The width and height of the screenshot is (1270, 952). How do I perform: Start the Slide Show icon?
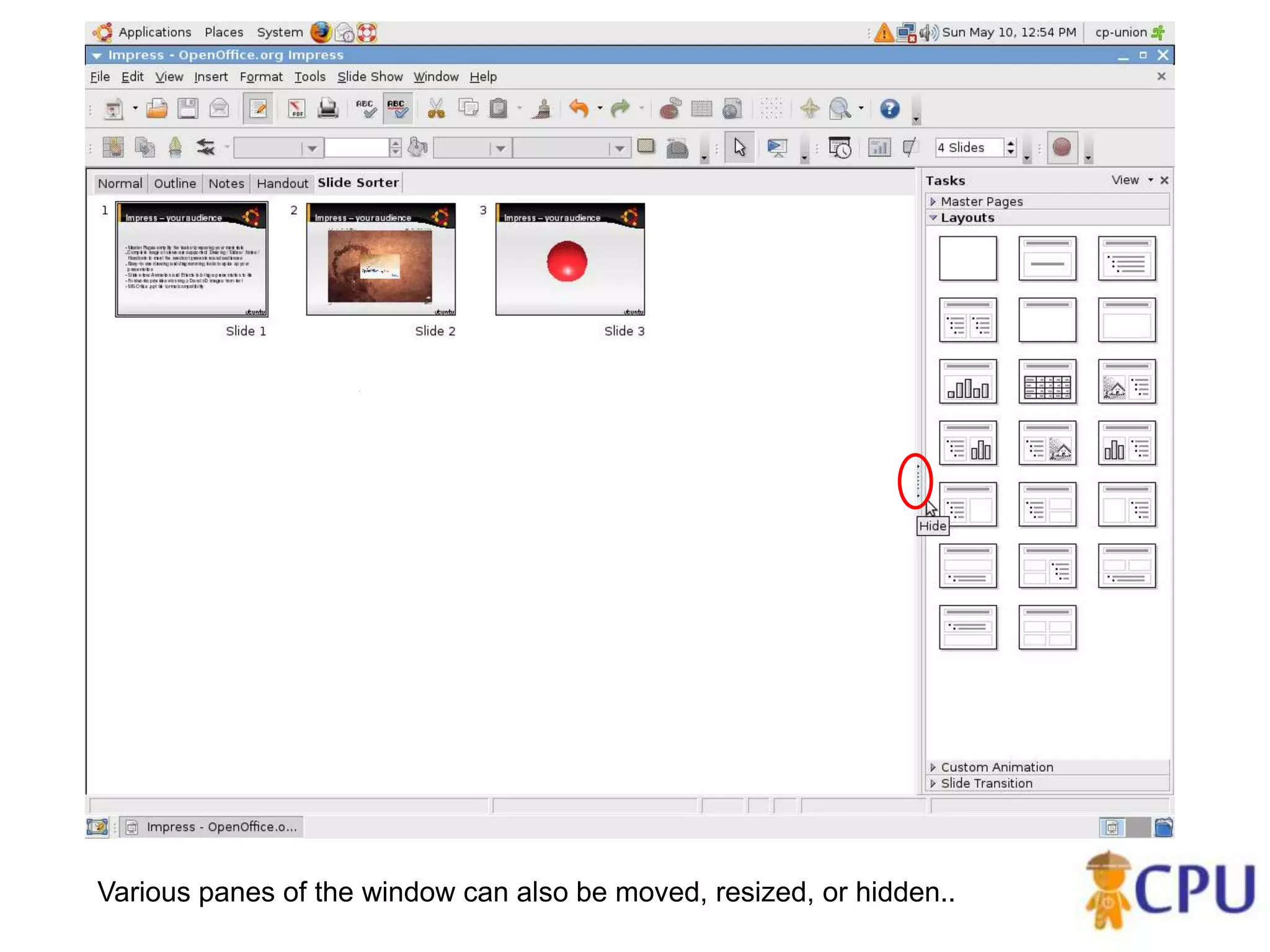[777, 148]
